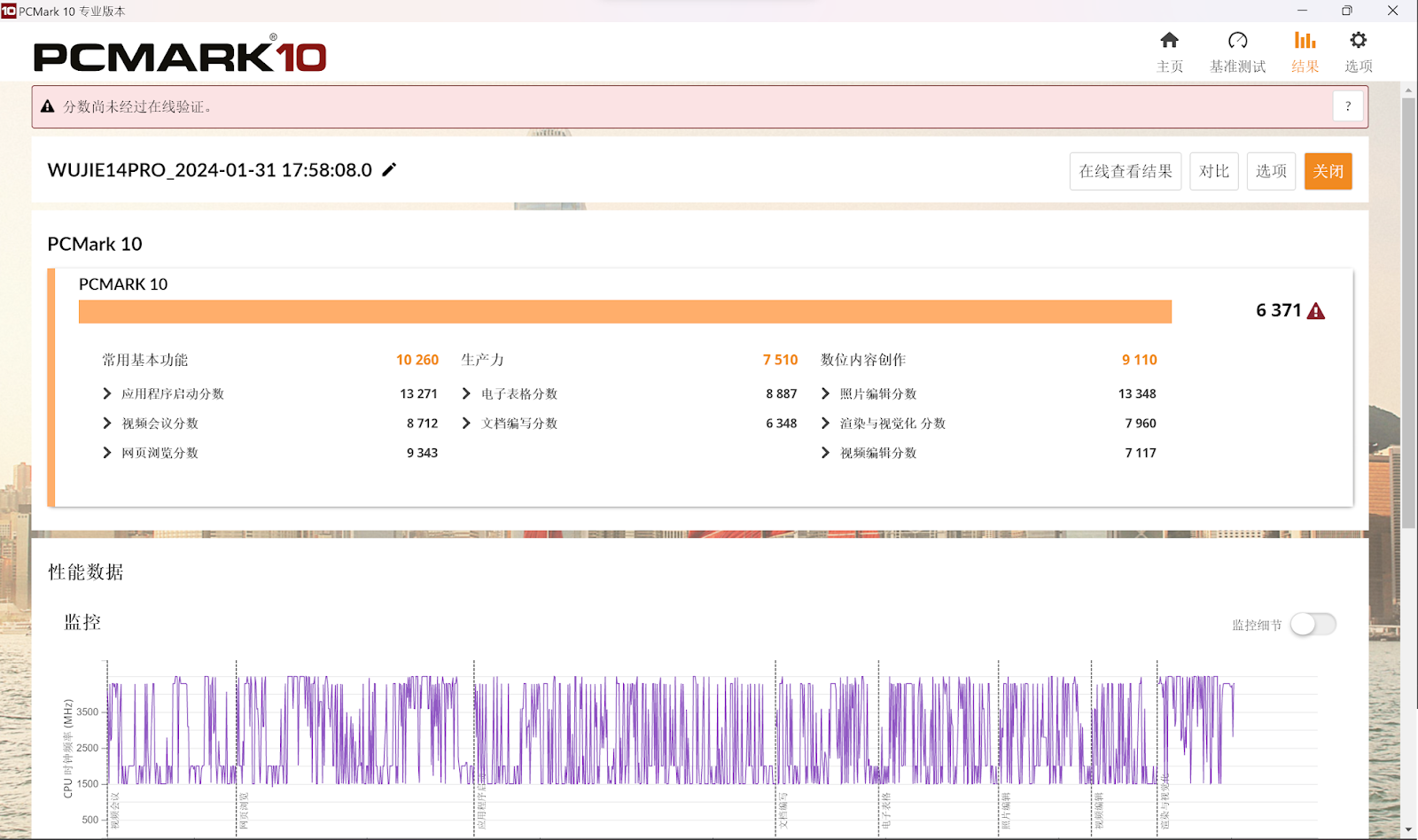The image size is (1418, 840).
Task: Click scrollbar down arrow
Action: 1408,830
